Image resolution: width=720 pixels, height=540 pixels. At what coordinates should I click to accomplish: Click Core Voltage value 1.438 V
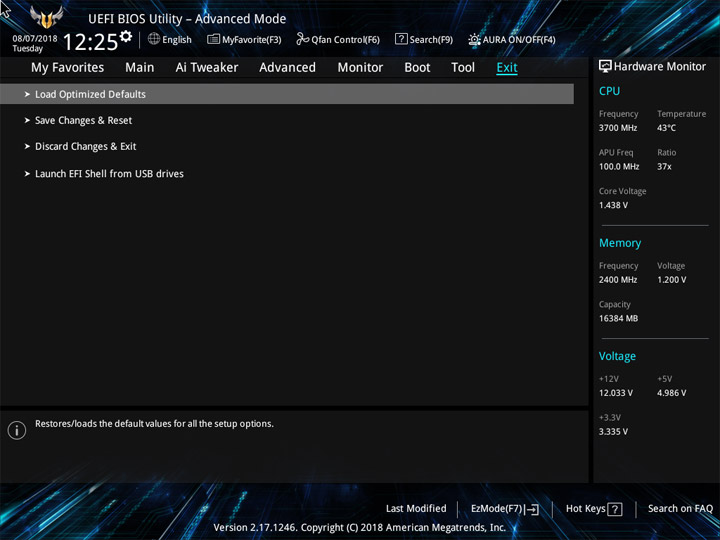[x=613, y=205]
